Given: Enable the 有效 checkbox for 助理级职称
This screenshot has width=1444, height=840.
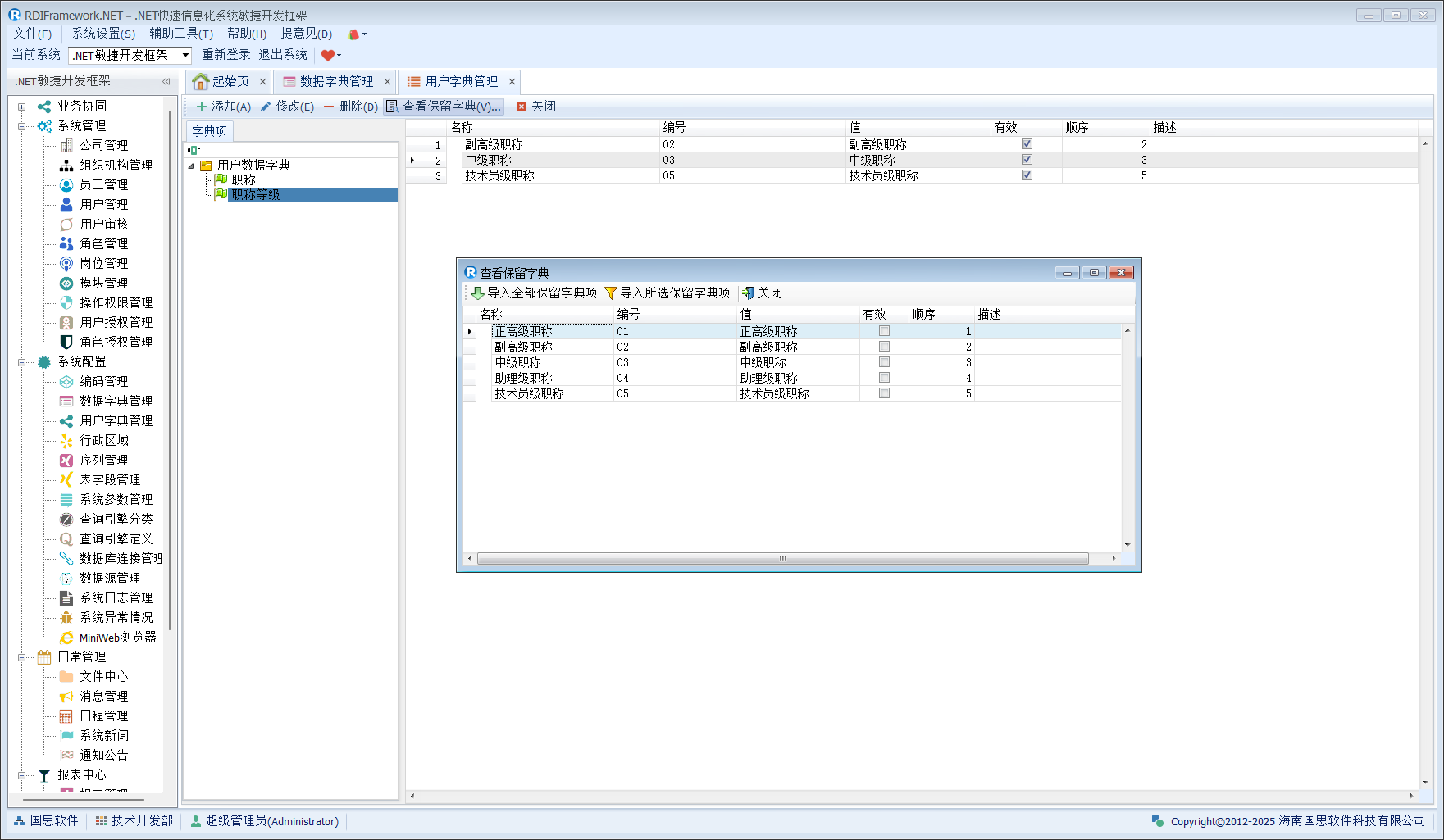Looking at the screenshot, I should (x=884, y=378).
